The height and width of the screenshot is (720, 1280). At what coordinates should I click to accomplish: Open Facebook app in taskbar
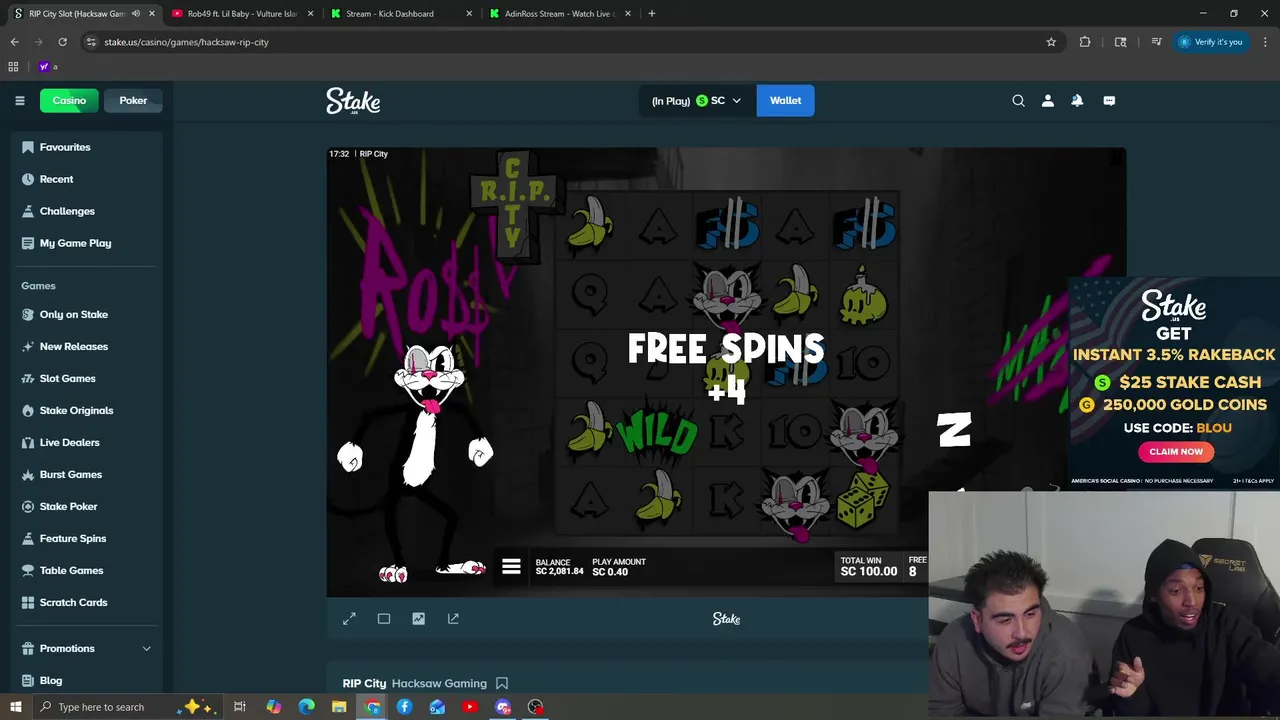pyautogui.click(x=404, y=707)
